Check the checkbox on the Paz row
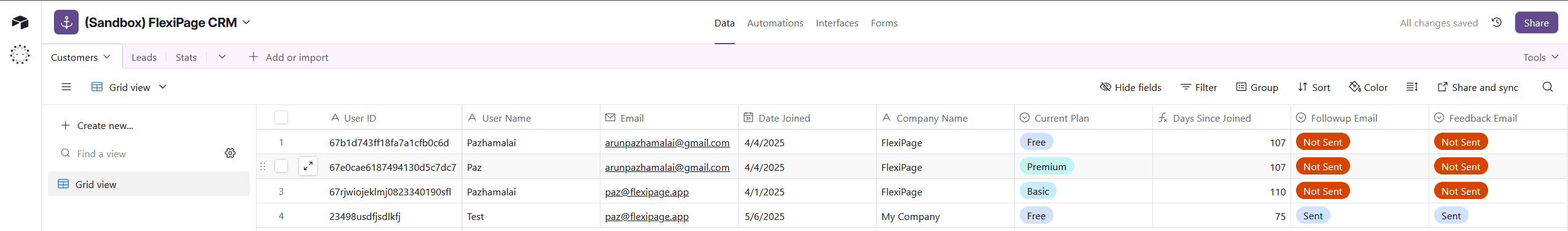 point(281,166)
